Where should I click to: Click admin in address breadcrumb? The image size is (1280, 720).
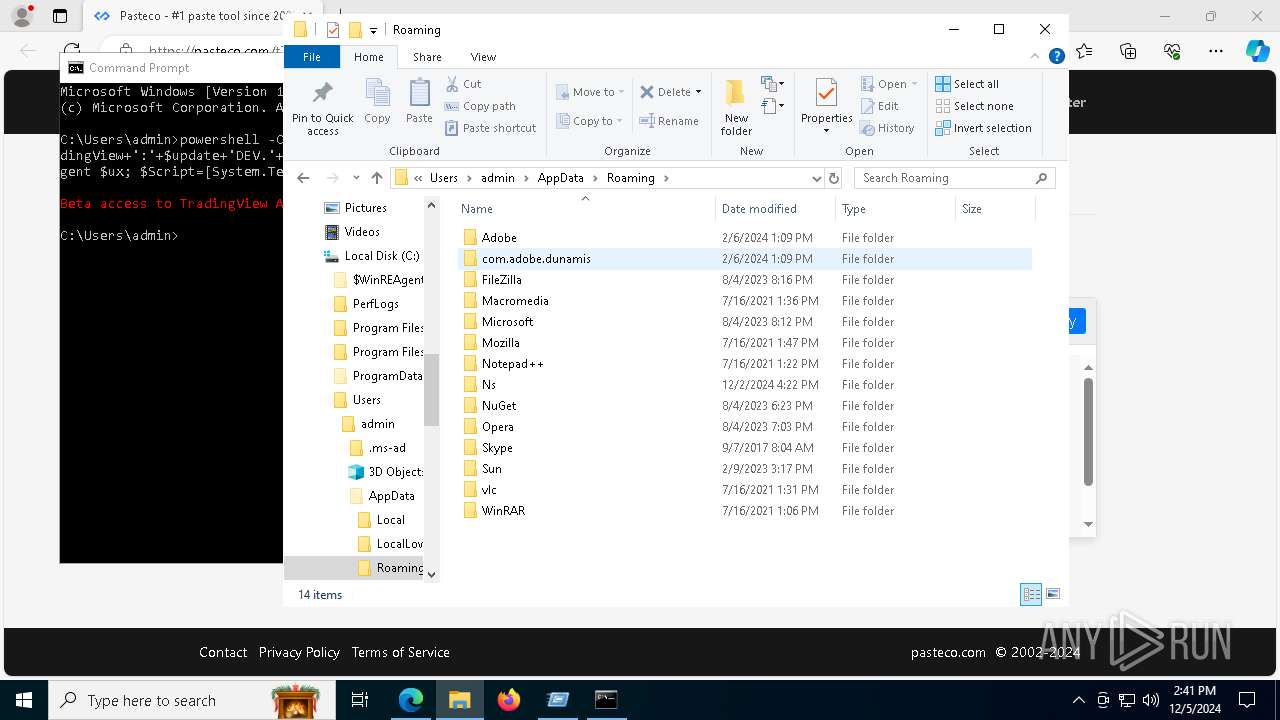(498, 178)
